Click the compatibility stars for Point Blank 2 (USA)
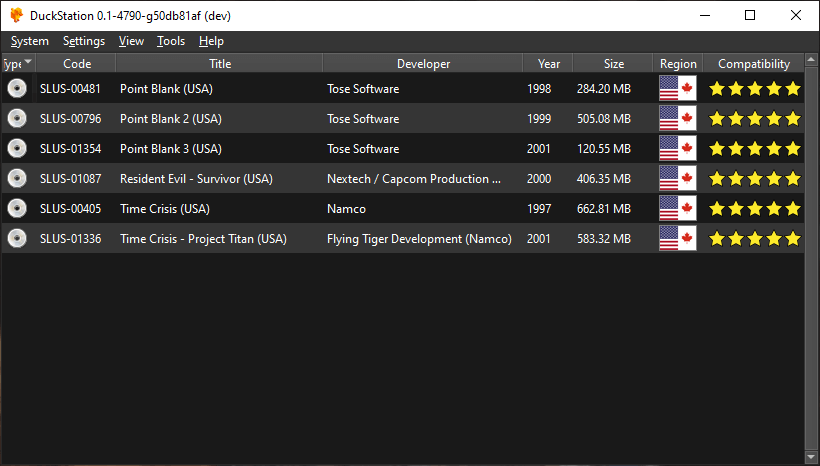The width and height of the screenshot is (820, 466). [x=755, y=119]
